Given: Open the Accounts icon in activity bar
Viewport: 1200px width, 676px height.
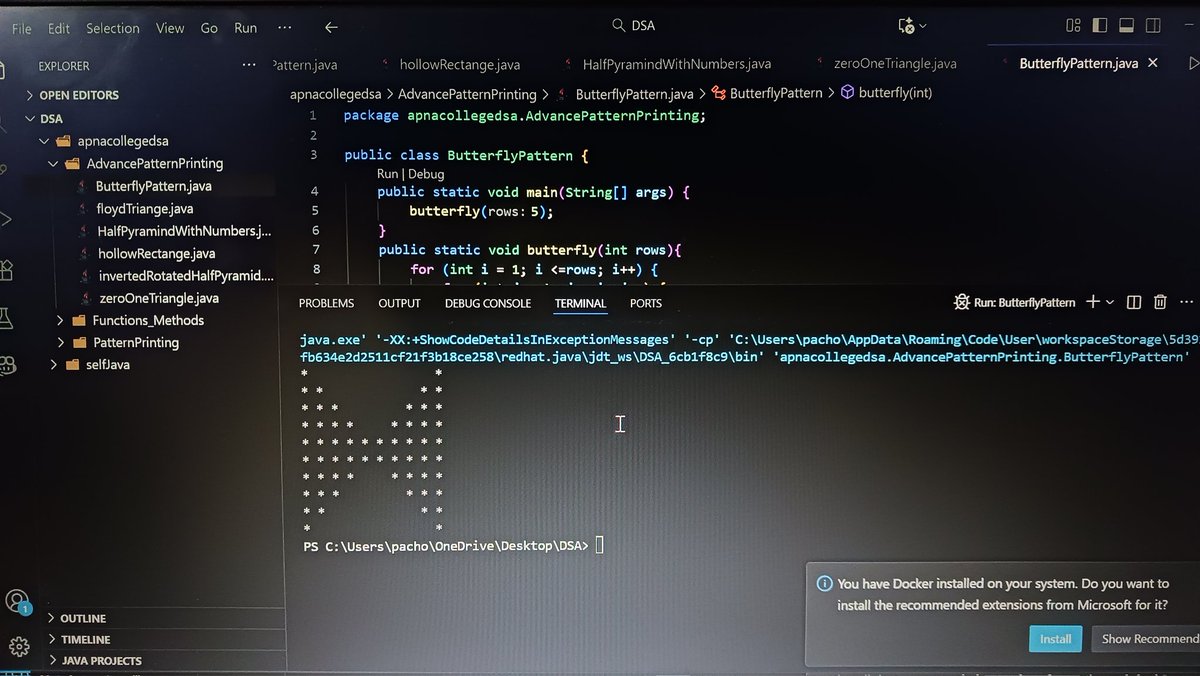Looking at the screenshot, I should click(15, 601).
